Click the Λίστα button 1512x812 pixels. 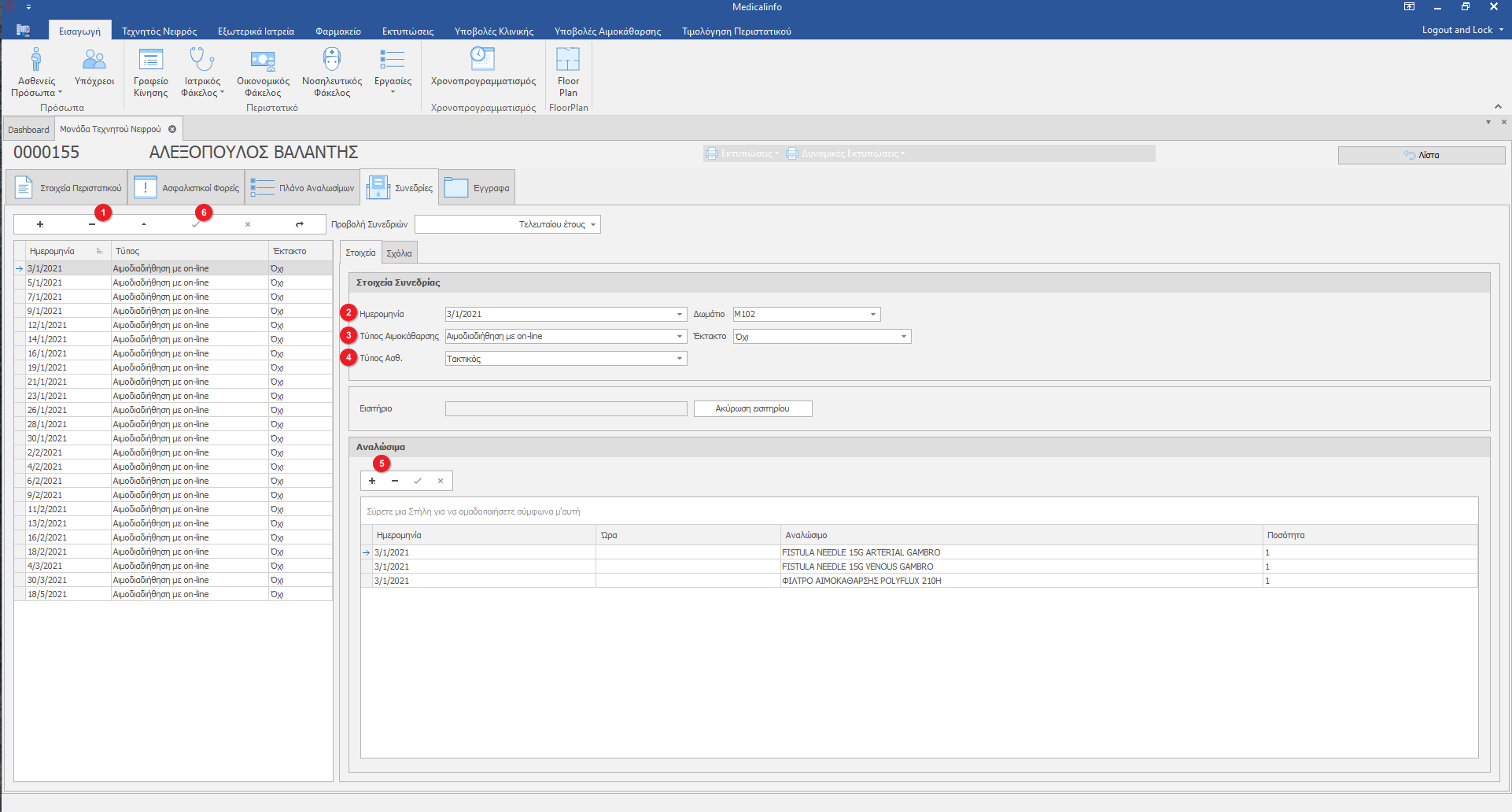point(1422,155)
